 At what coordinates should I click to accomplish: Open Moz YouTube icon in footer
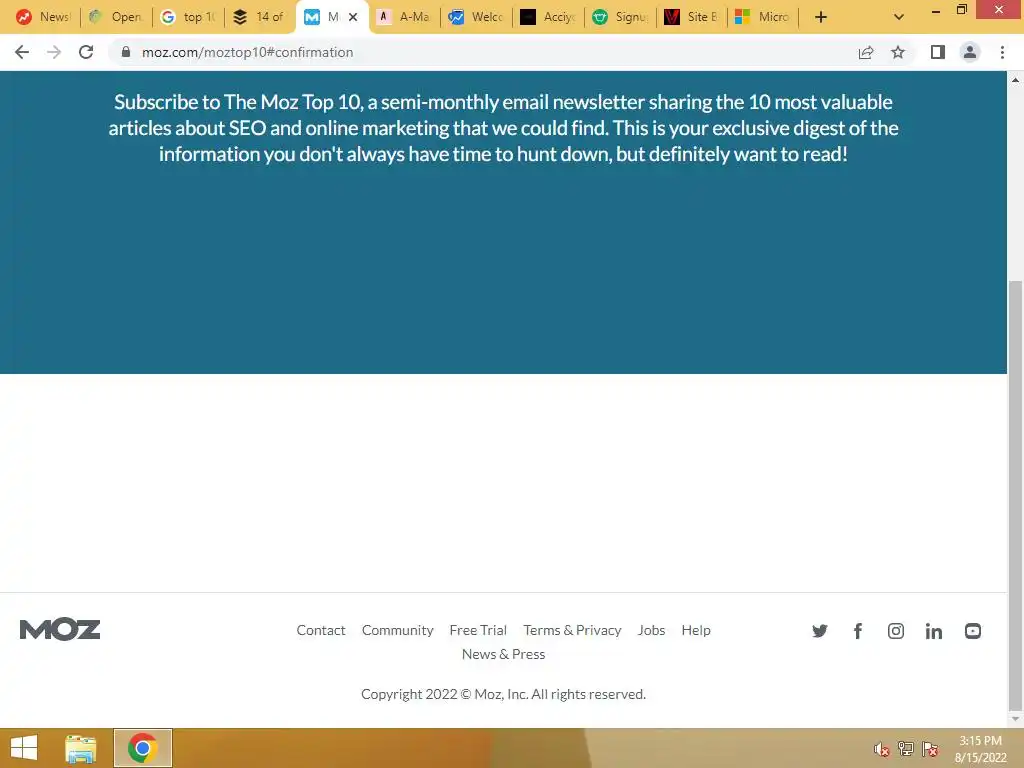[x=972, y=631]
